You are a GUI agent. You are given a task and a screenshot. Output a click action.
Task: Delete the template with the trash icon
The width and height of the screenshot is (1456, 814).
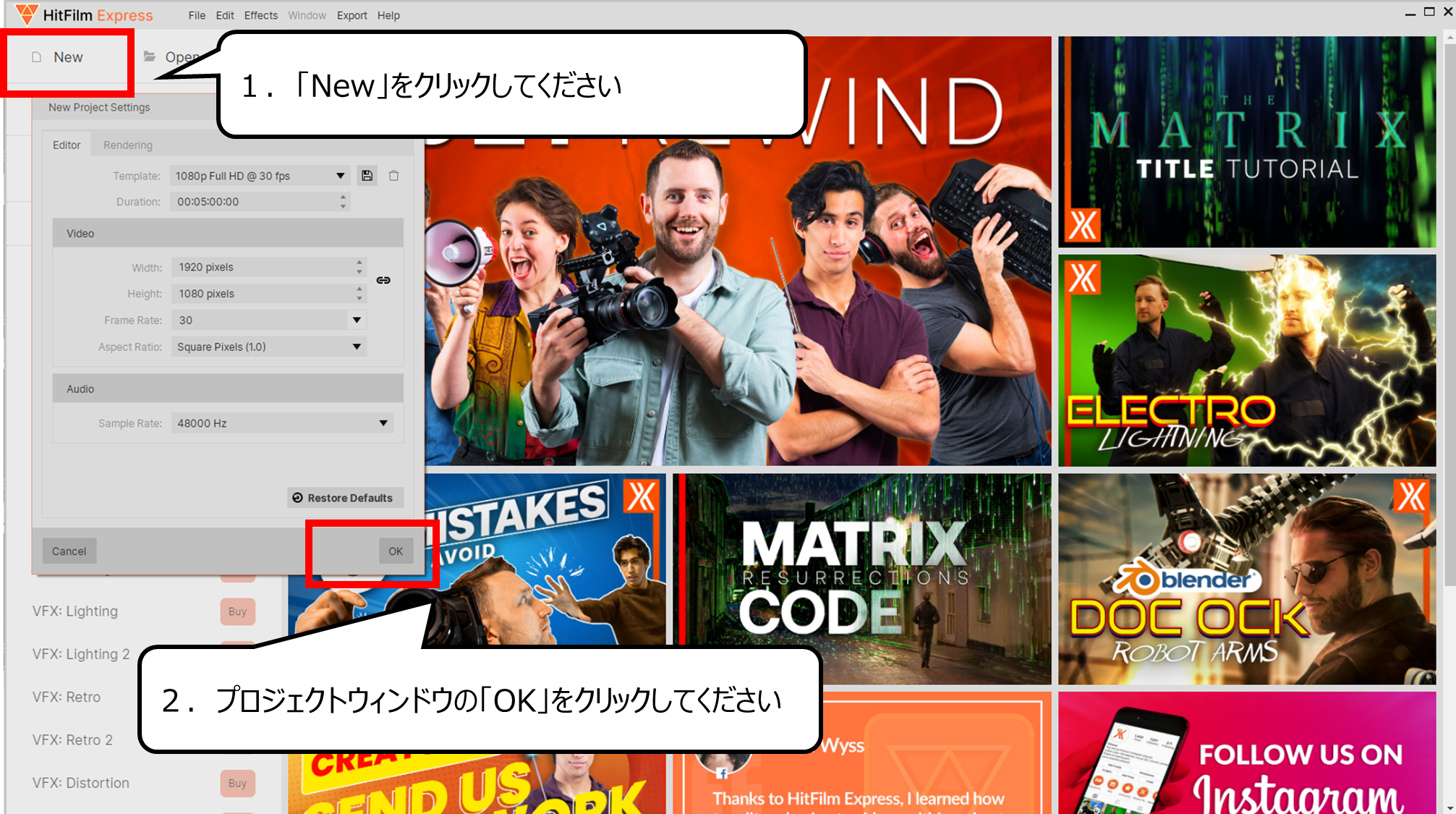[394, 176]
